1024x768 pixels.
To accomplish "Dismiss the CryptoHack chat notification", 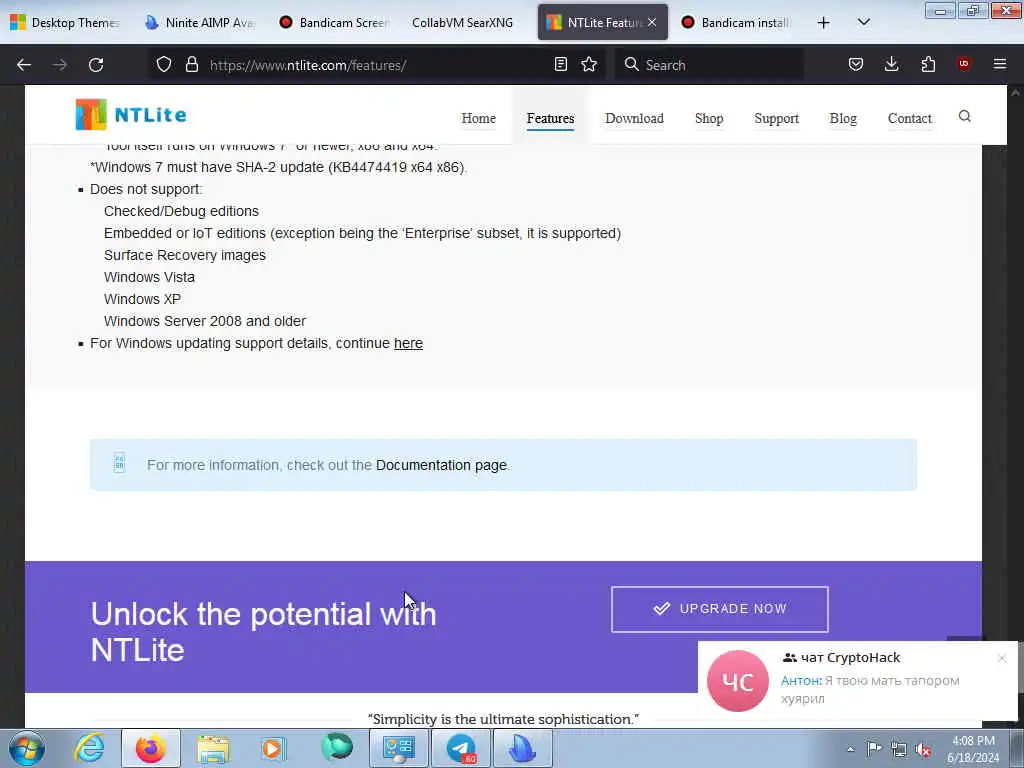I will coord(1002,658).
